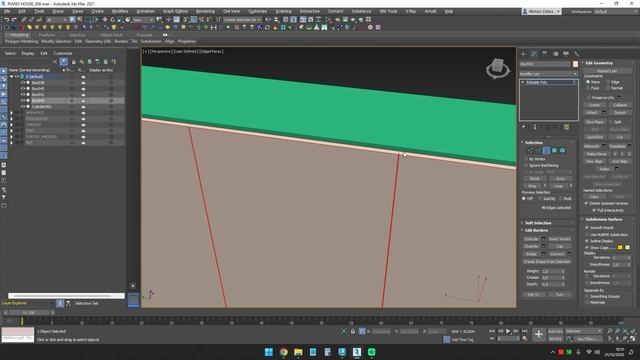
Task: Select Border sub-object level icon
Action: click(x=547, y=151)
